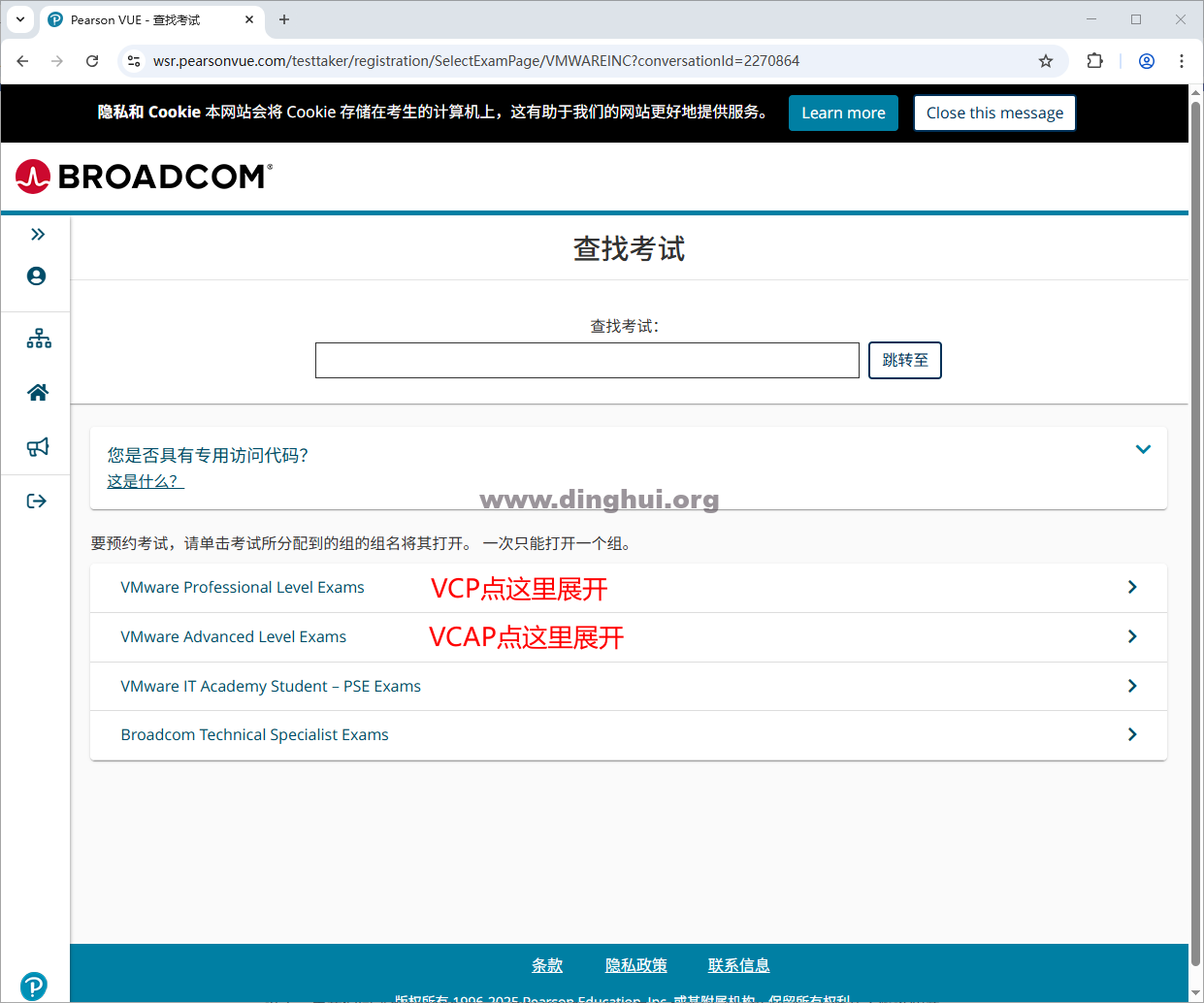Expand Broadcom Technical Specialist Exams chevron

tap(1132, 734)
